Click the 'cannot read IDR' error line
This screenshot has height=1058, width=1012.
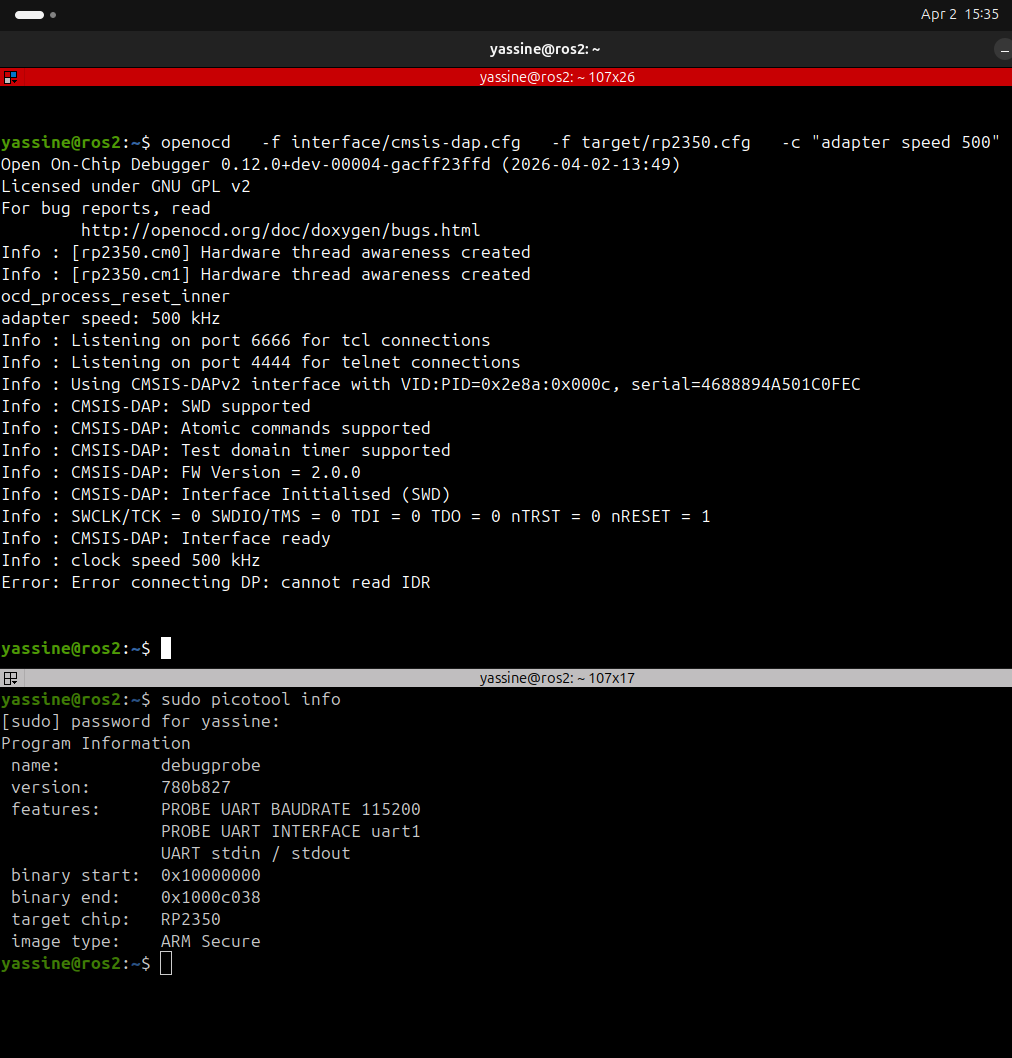(x=216, y=582)
